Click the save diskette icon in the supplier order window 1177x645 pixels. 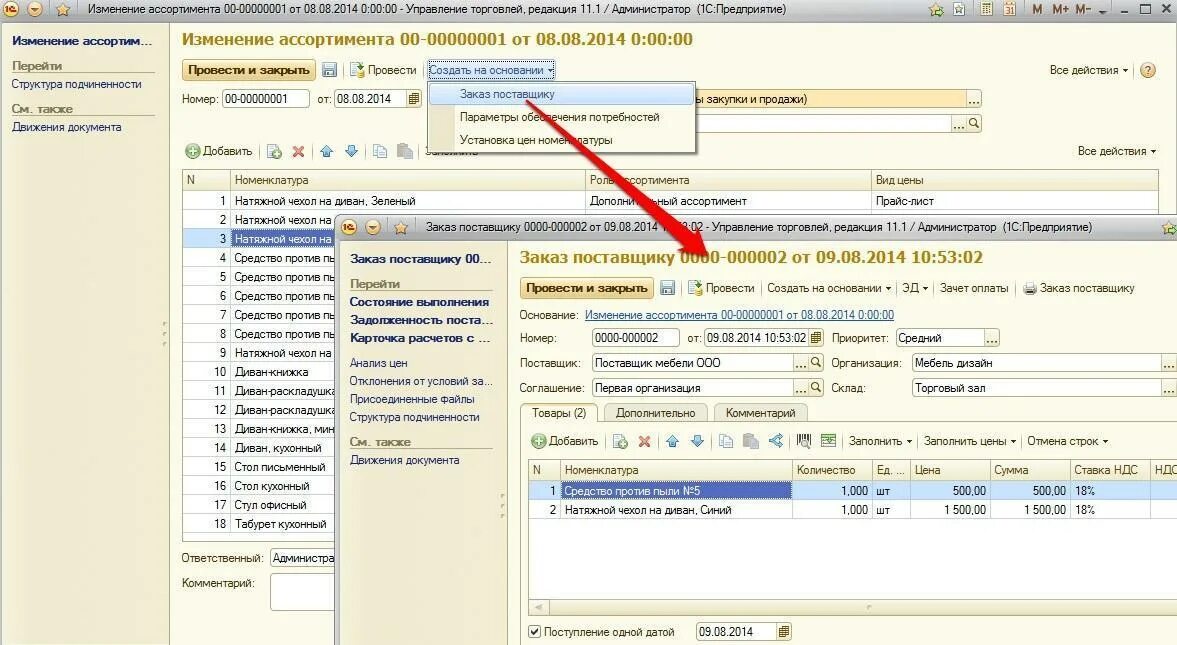pos(667,288)
